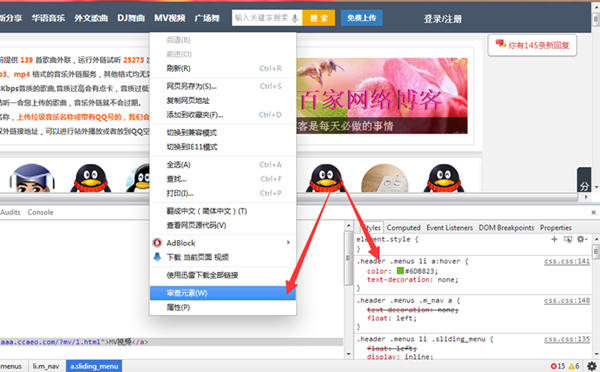Choose 下载当前页面视频 menu entry
The height and width of the screenshot is (372, 600).
click(223, 257)
